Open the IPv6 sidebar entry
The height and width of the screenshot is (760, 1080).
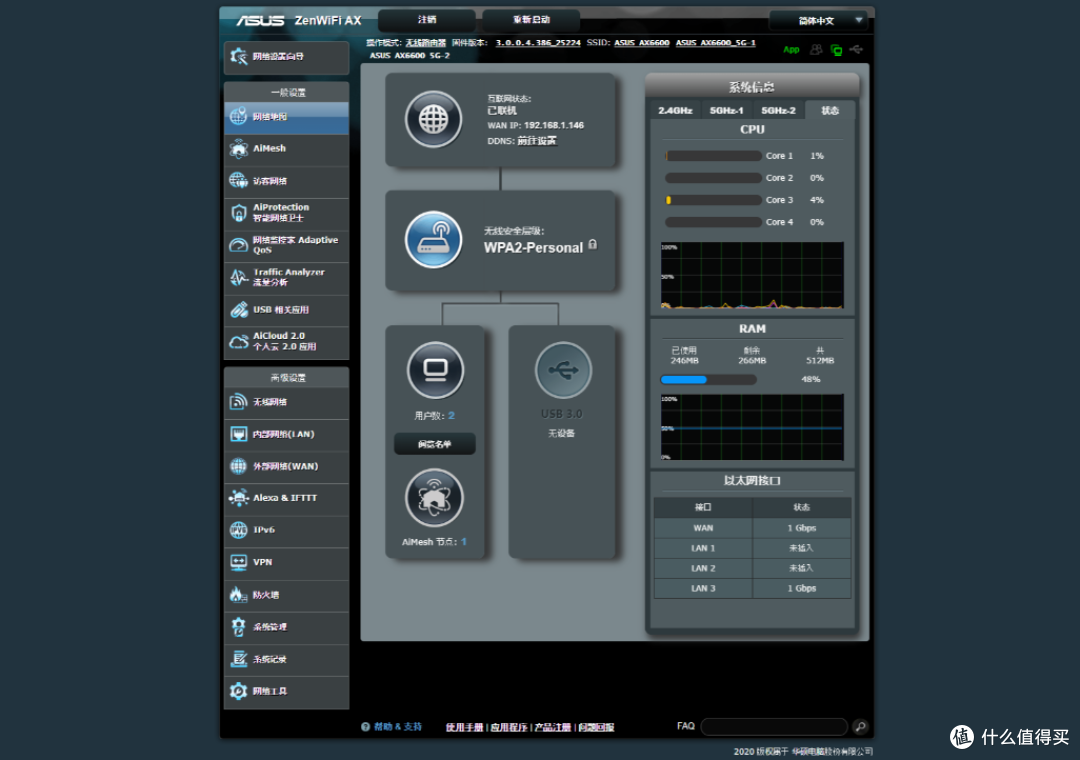tap(286, 531)
